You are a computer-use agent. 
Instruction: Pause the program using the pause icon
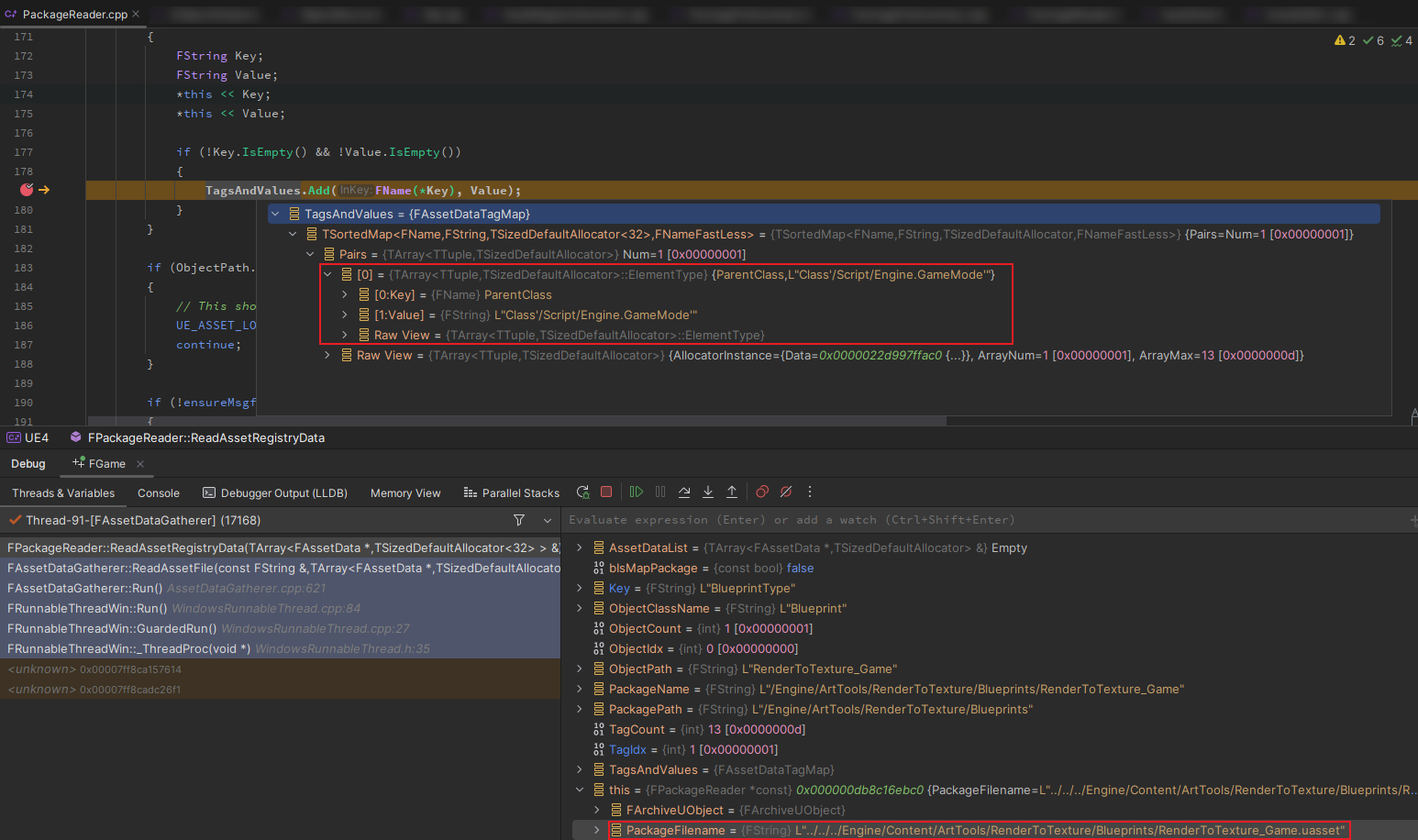[660, 492]
